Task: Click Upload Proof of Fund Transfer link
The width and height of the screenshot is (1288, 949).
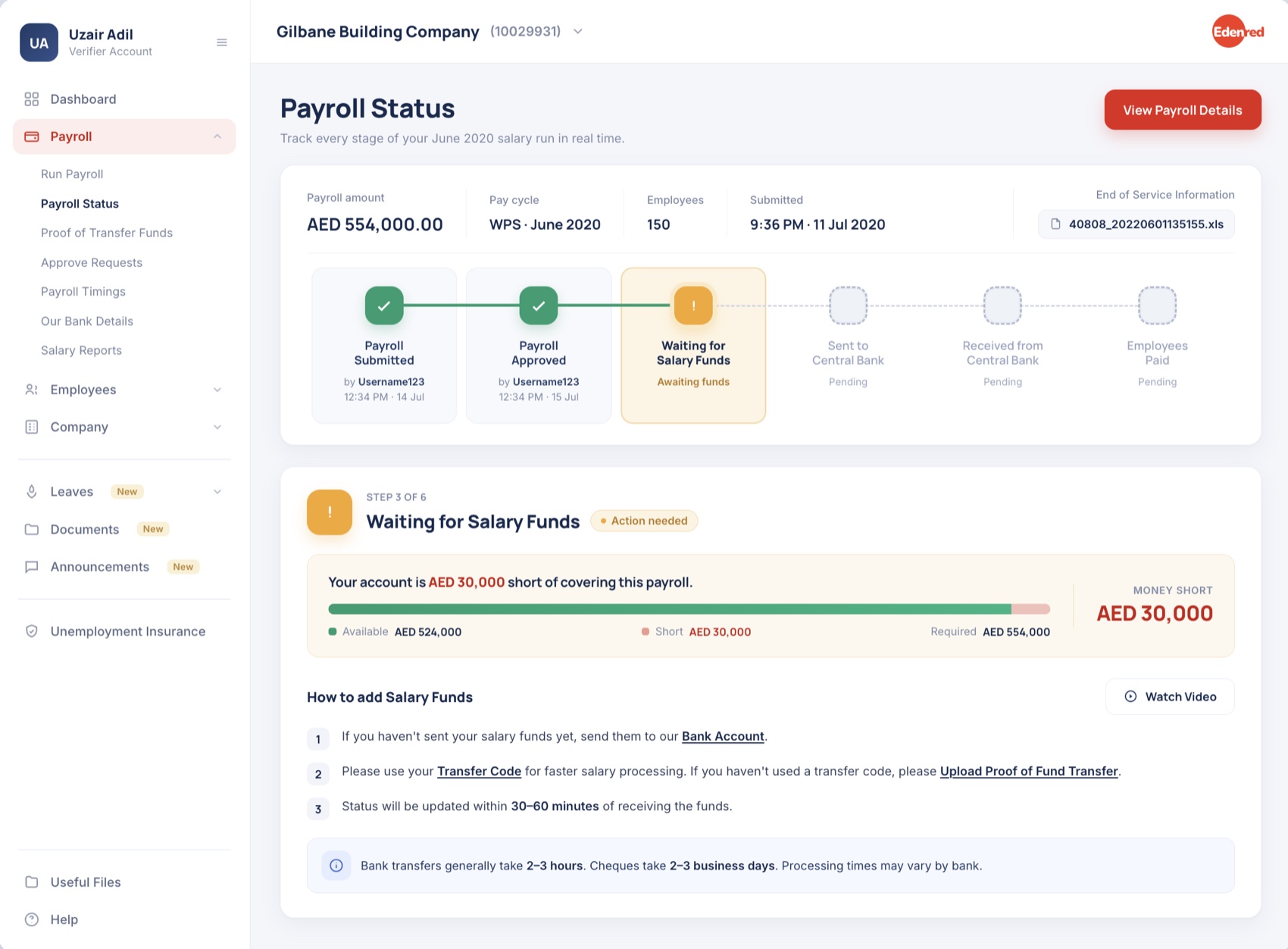Action: tap(1029, 771)
